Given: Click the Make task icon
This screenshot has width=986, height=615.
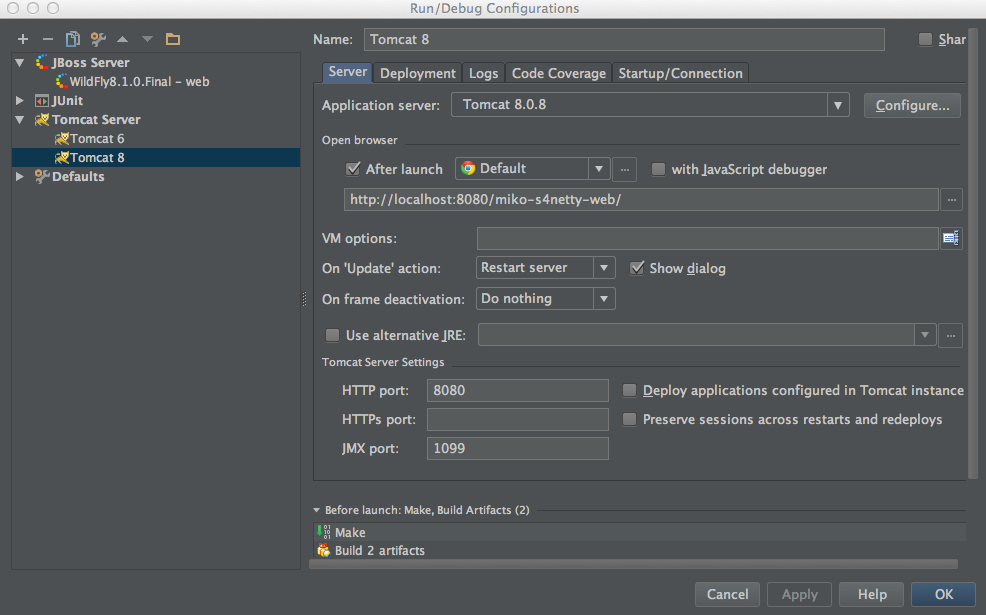Looking at the screenshot, I should (x=323, y=532).
